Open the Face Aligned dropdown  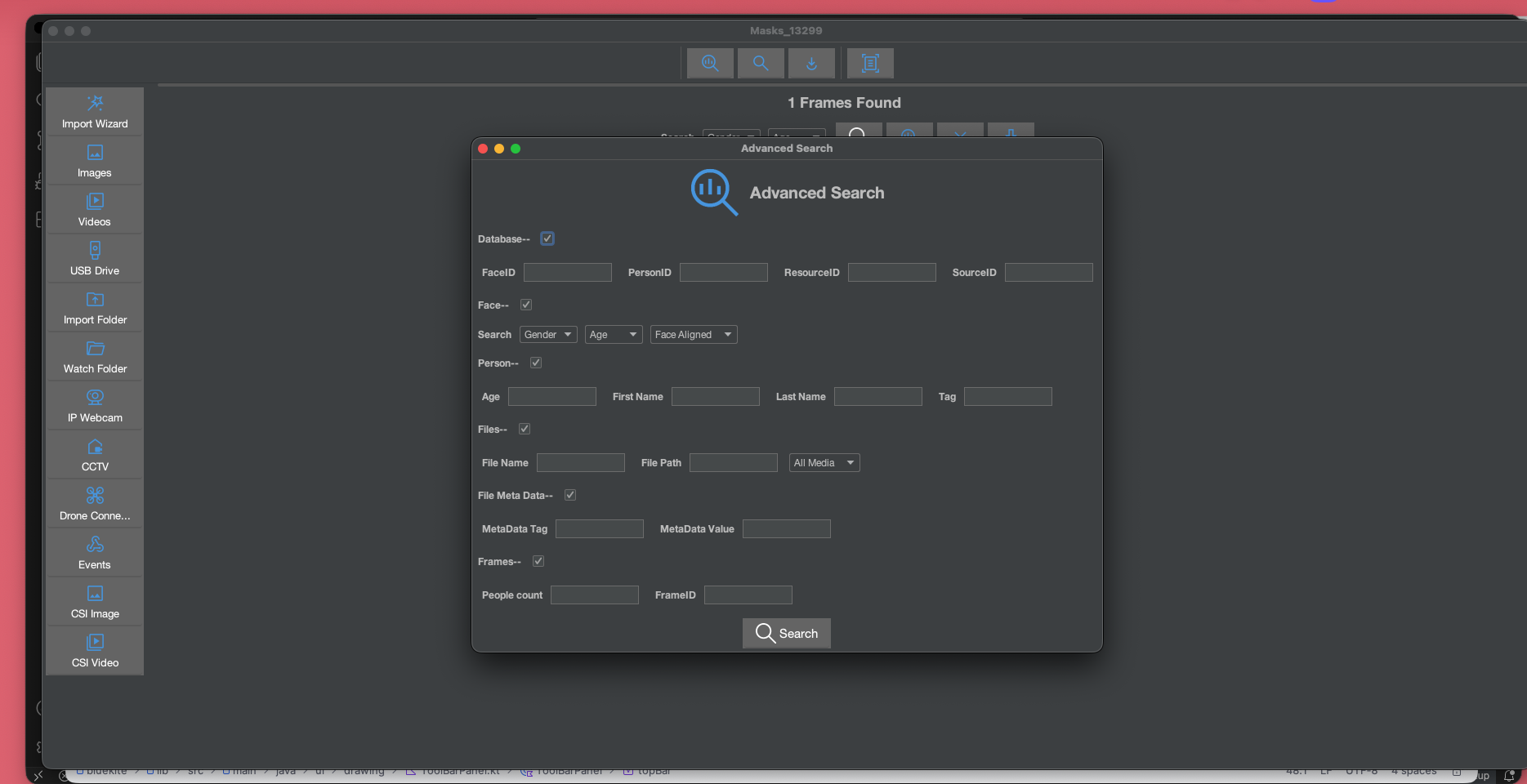(x=693, y=335)
